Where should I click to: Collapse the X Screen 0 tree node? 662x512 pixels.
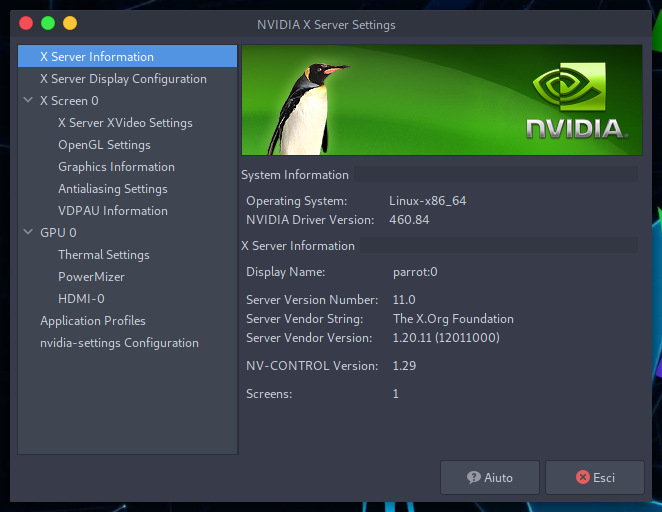click(28, 101)
